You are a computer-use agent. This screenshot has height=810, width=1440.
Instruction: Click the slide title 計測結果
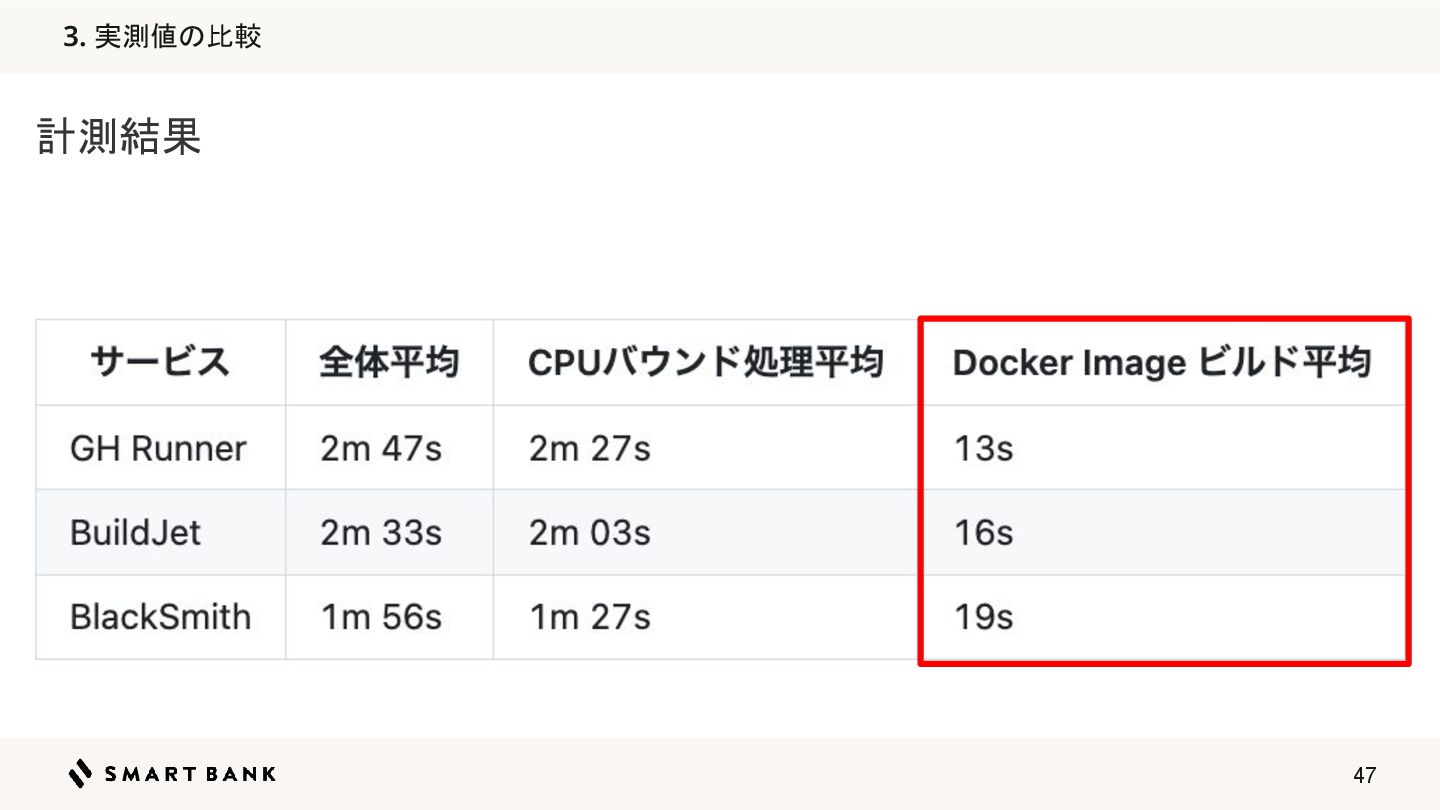tap(119, 137)
